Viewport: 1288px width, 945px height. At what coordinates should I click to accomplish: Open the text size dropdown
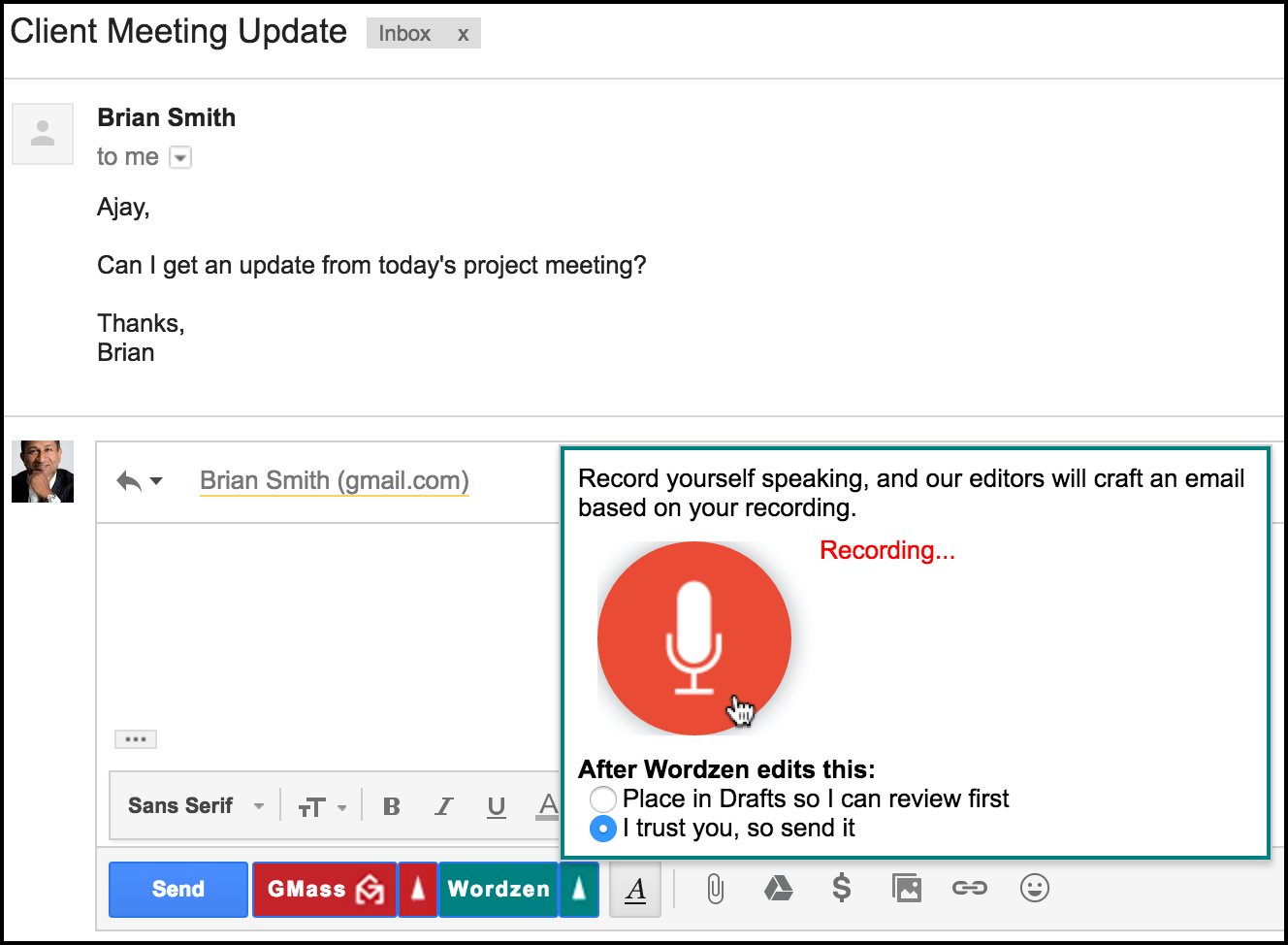click(x=322, y=807)
